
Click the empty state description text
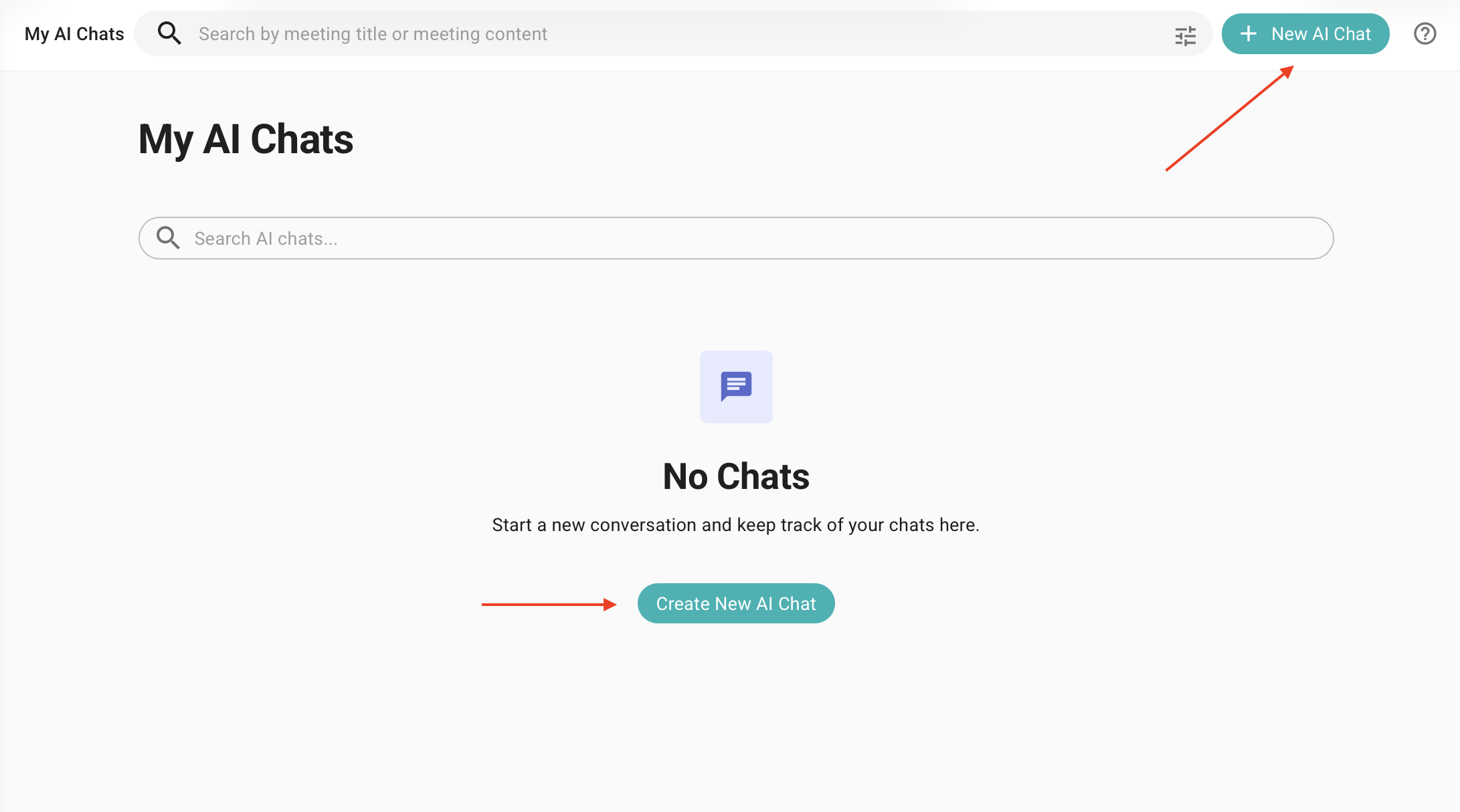pos(735,525)
